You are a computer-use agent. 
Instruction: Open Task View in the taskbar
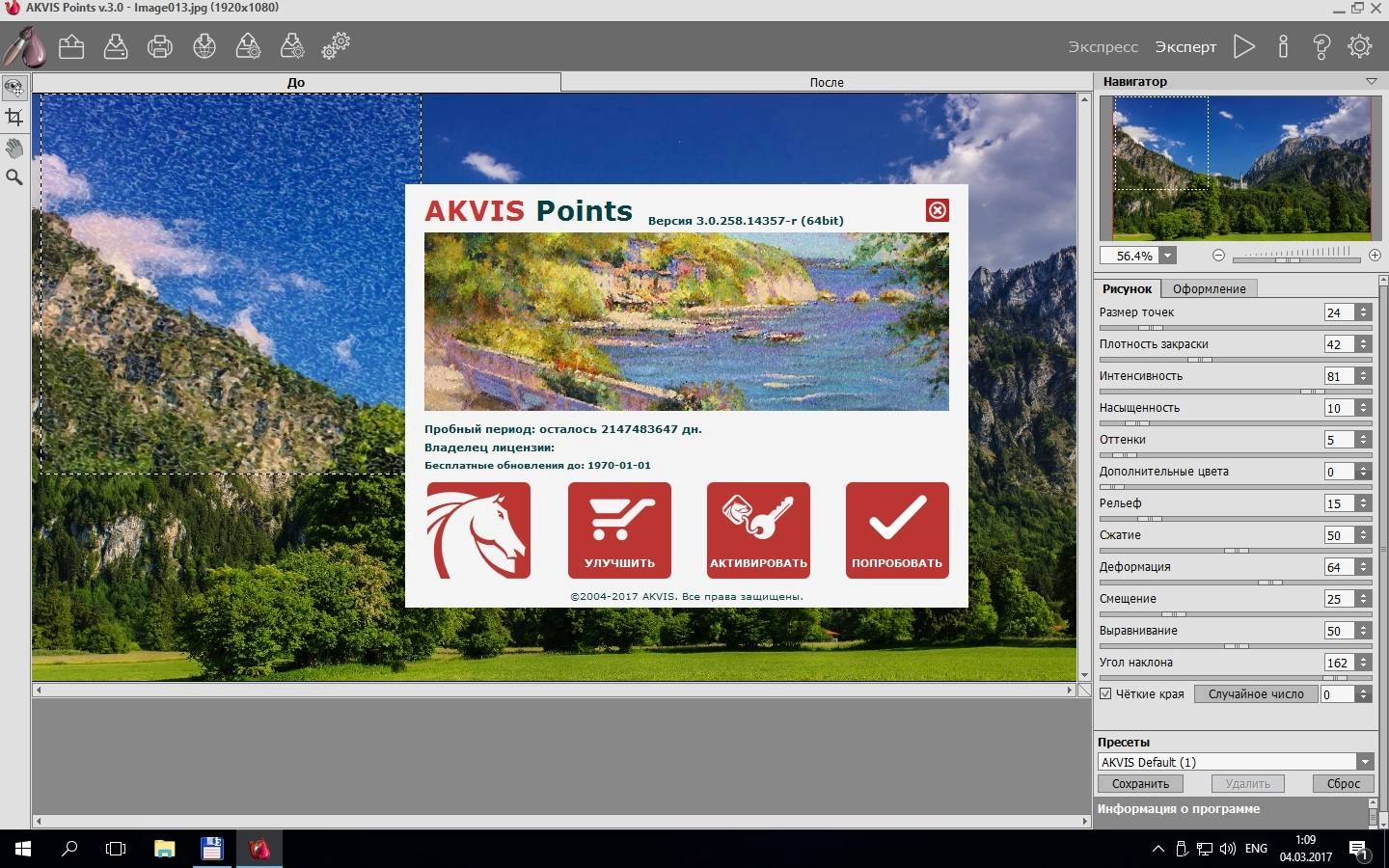[116, 849]
